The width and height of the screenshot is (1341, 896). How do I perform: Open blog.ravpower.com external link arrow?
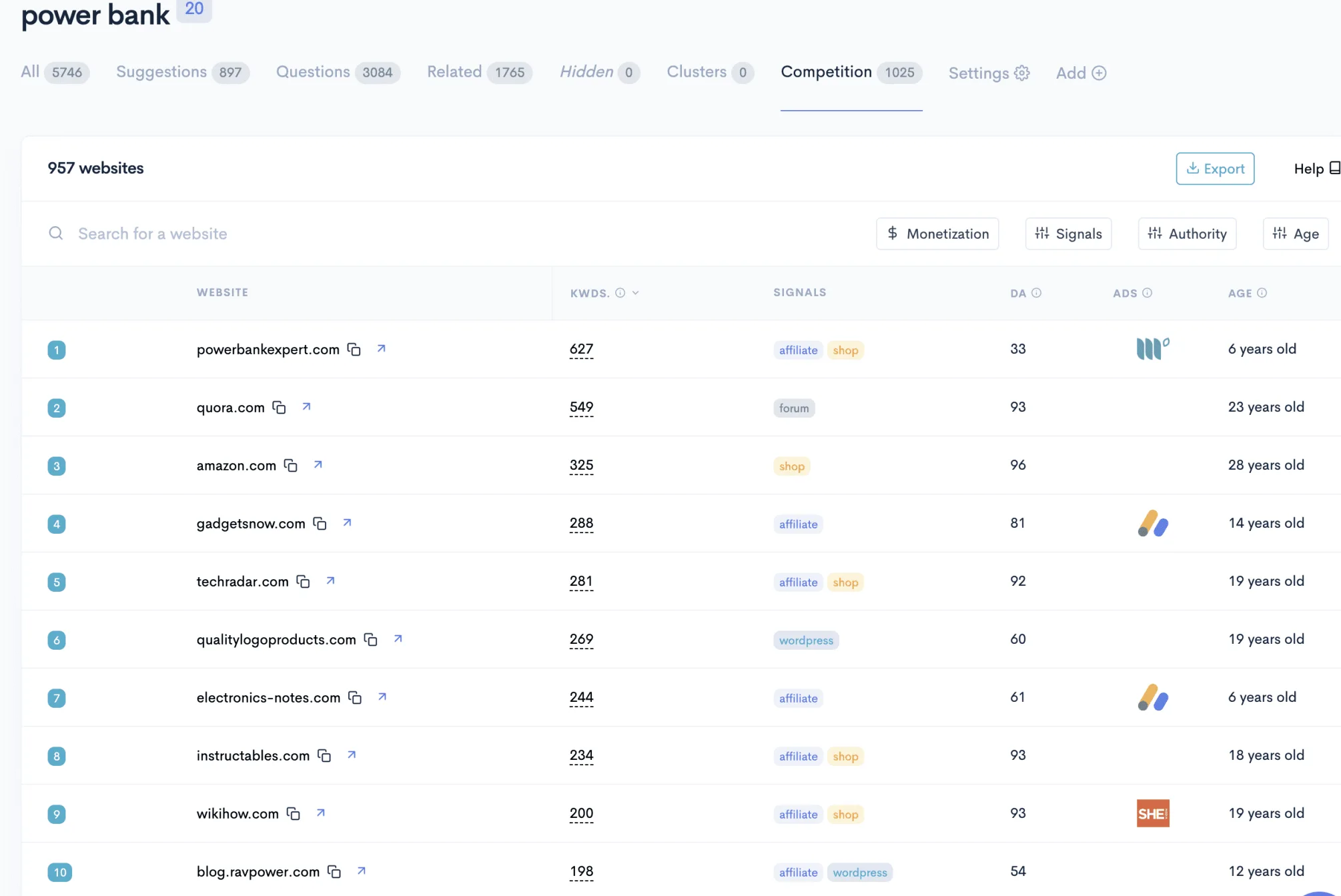(362, 871)
